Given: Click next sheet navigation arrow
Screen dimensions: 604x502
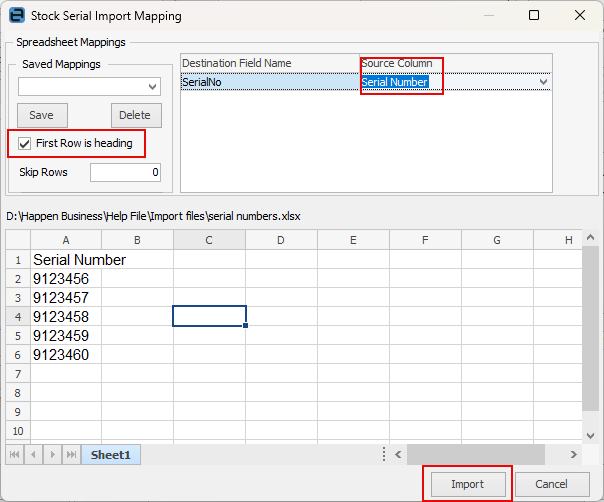Looking at the screenshot, I should (x=52, y=455).
